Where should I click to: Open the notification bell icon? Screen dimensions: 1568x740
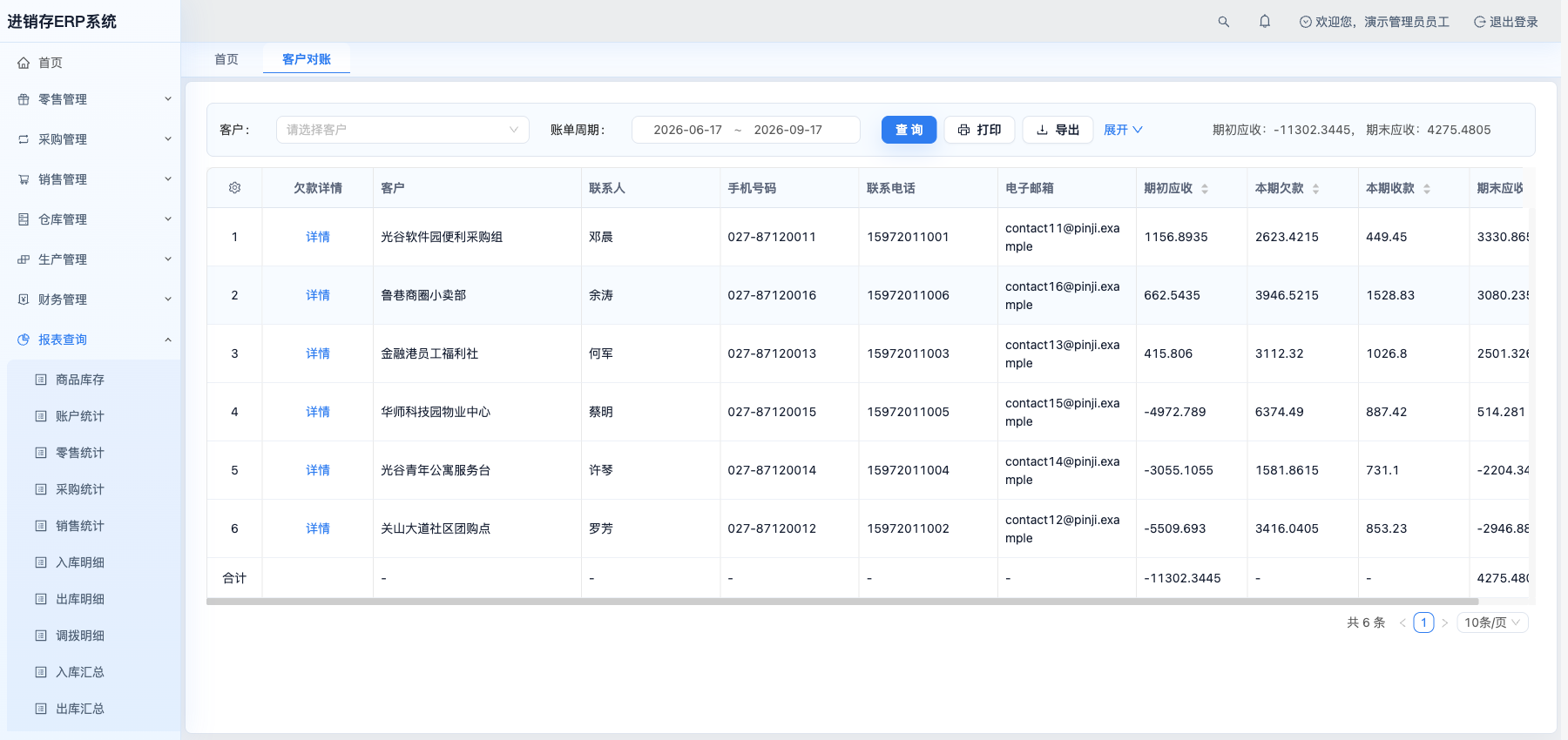1265,22
